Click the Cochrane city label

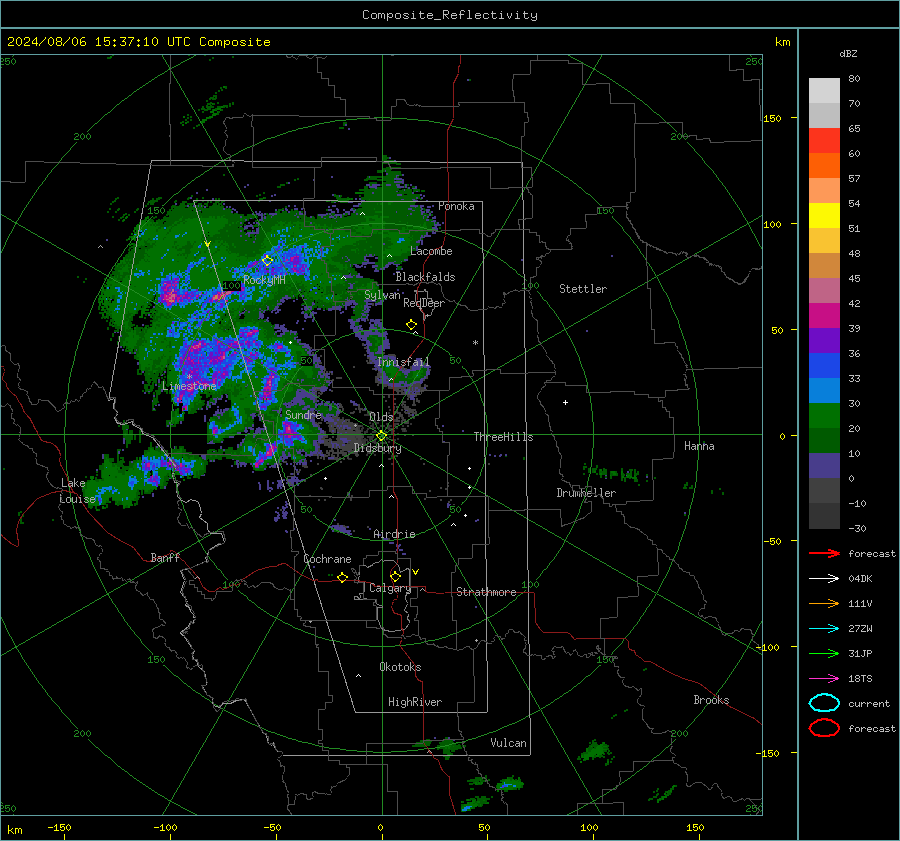click(x=327, y=559)
